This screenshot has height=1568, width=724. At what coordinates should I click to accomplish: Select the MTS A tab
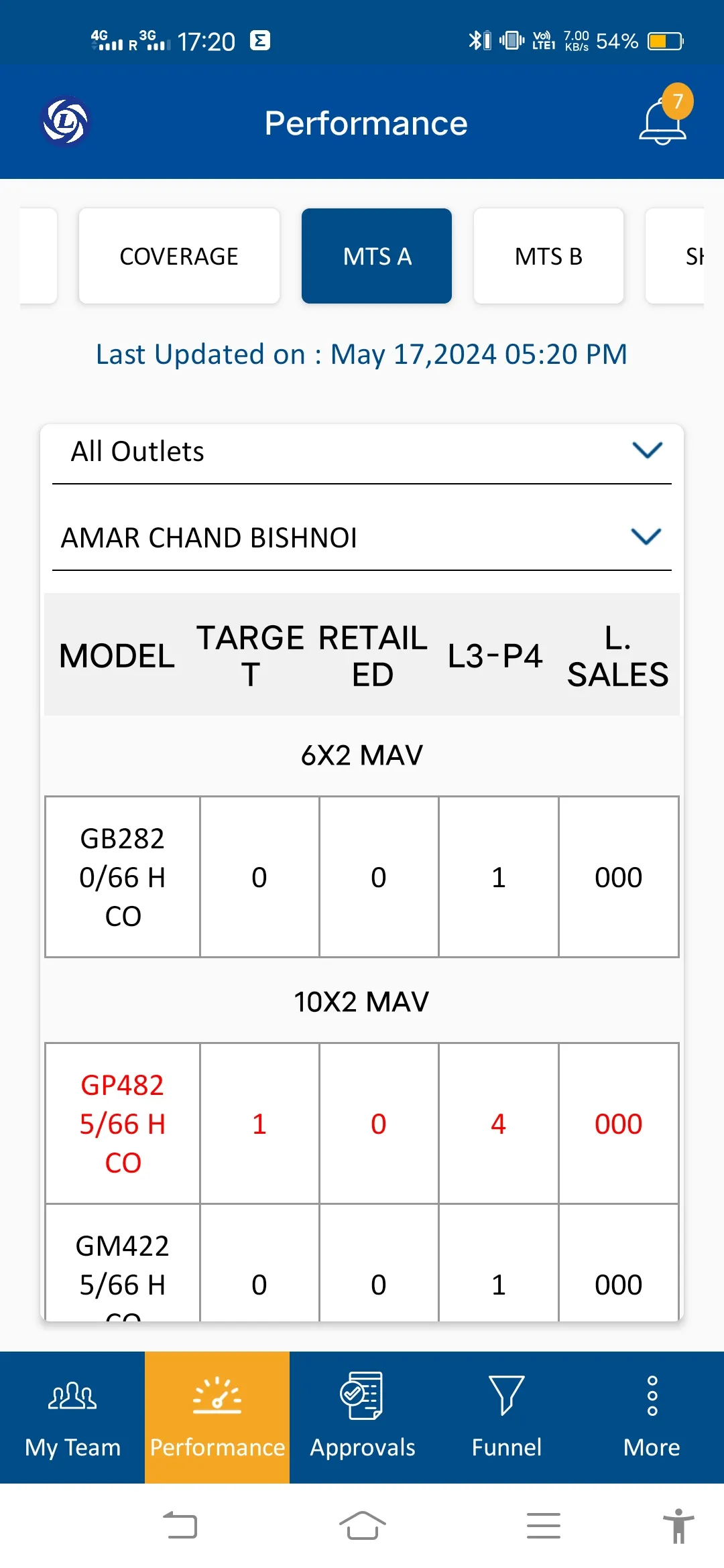tap(377, 256)
